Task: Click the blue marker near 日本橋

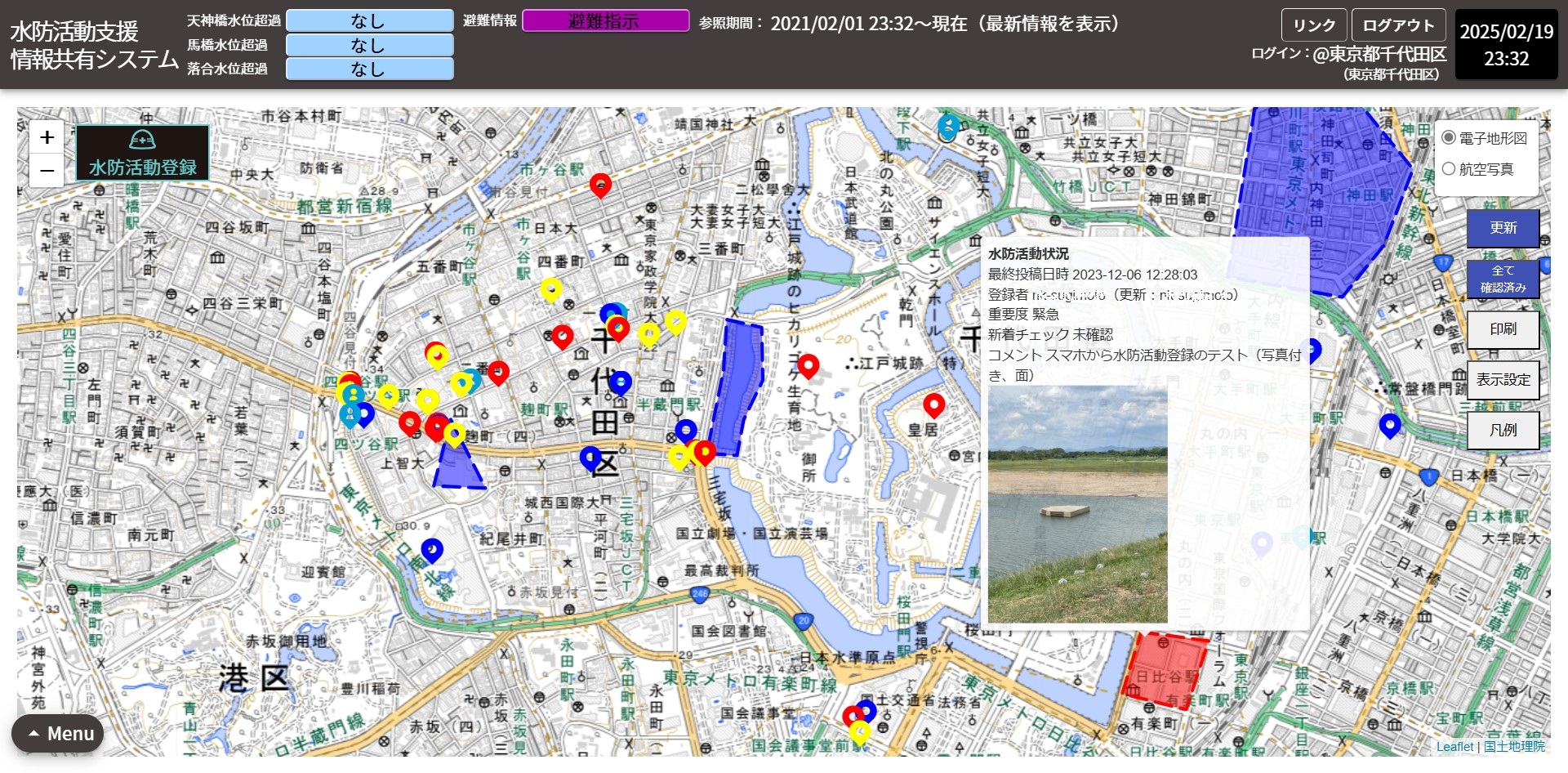Action: [x=1389, y=425]
